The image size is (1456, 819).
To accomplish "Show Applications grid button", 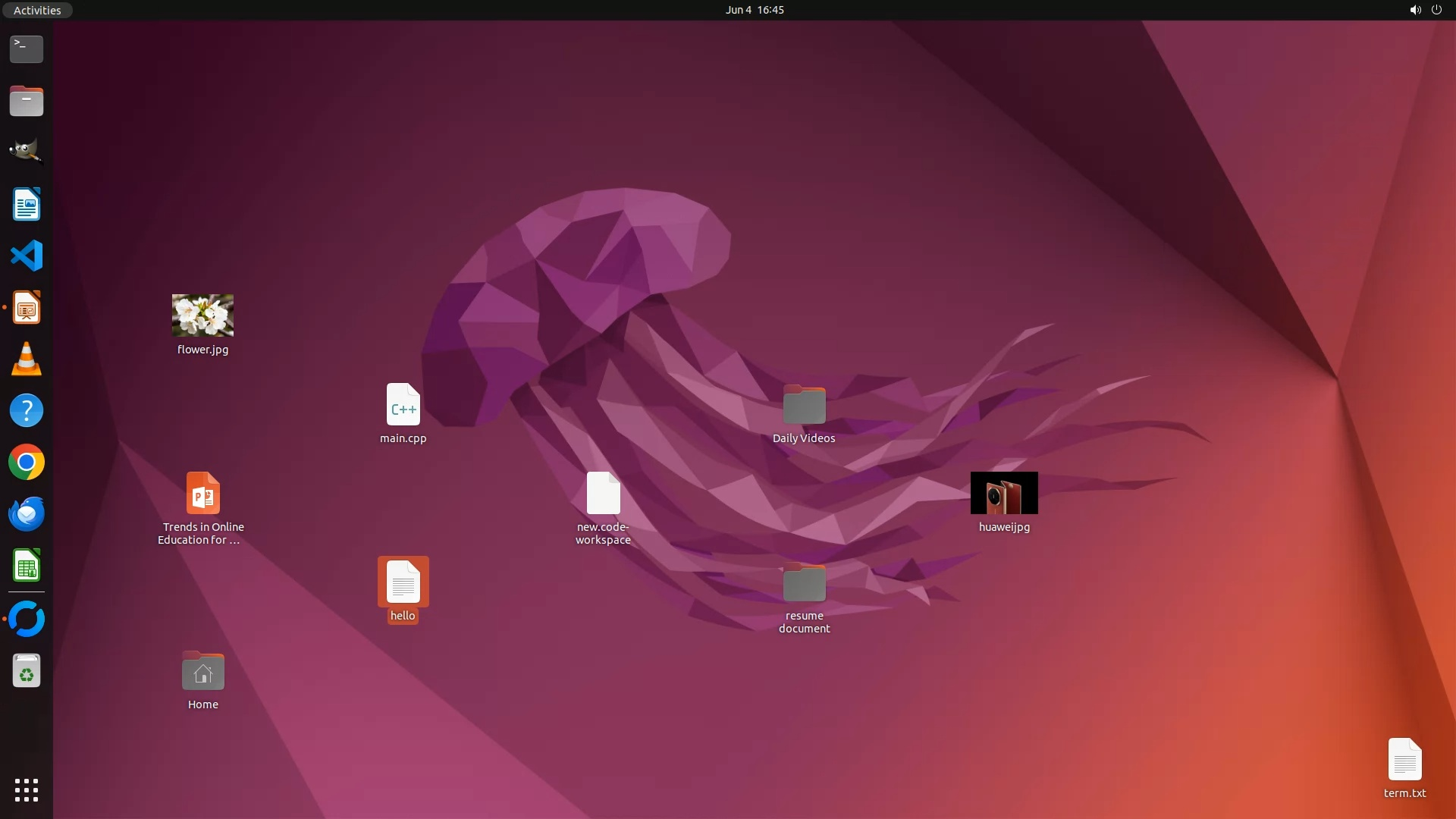I will (x=27, y=789).
